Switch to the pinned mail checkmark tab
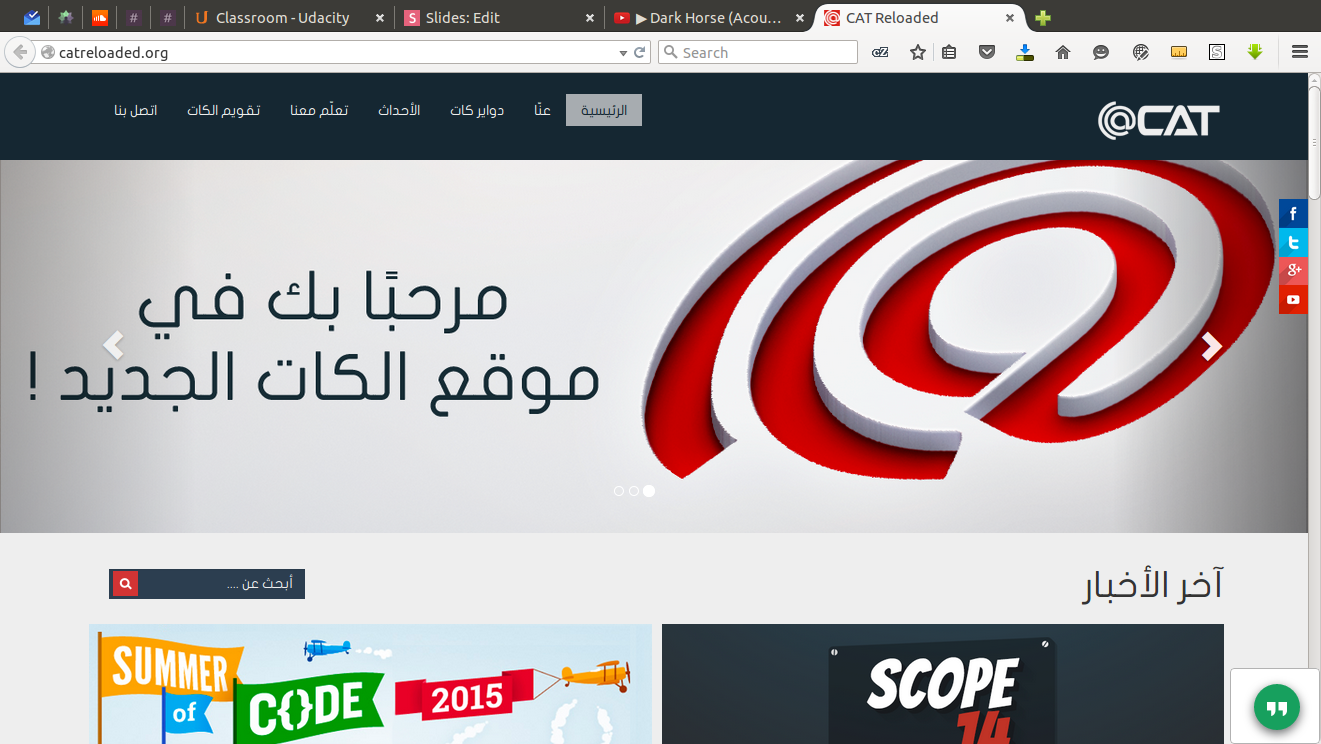 tap(32, 18)
